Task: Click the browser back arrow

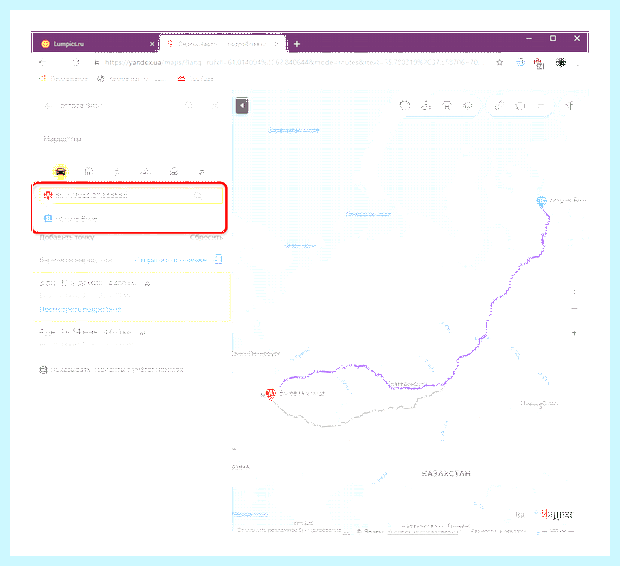Action: click(42, 62)
